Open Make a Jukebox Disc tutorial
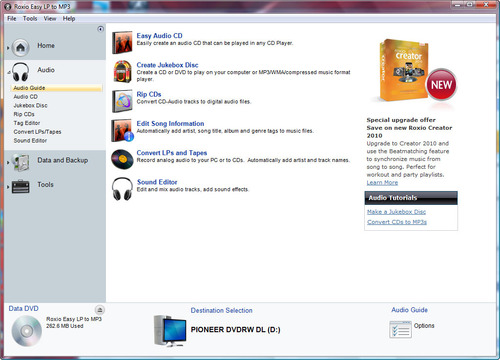This screenshot has height=360, width=500. (x=396, y=212)
